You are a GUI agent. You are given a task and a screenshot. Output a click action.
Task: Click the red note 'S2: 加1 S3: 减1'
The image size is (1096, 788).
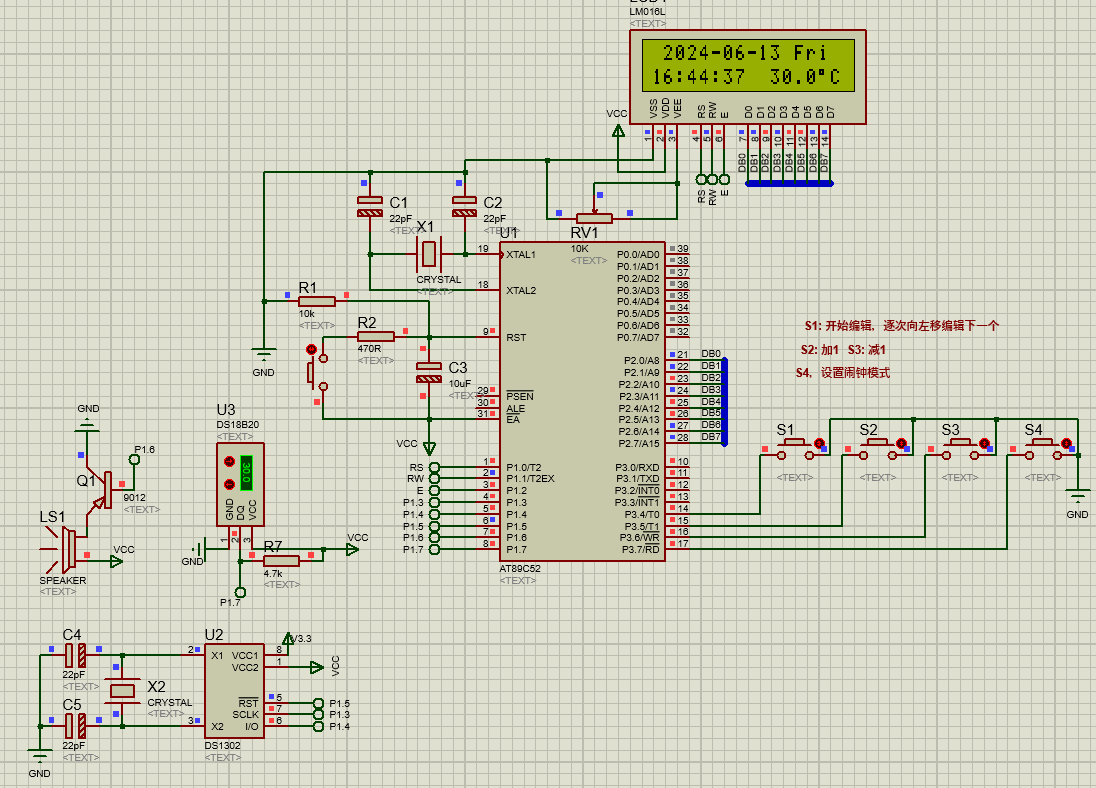[x=844, y=350]
